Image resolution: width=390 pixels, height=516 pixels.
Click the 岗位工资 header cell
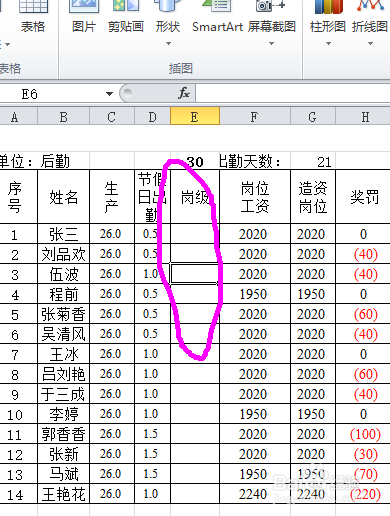tap(255, 197)
